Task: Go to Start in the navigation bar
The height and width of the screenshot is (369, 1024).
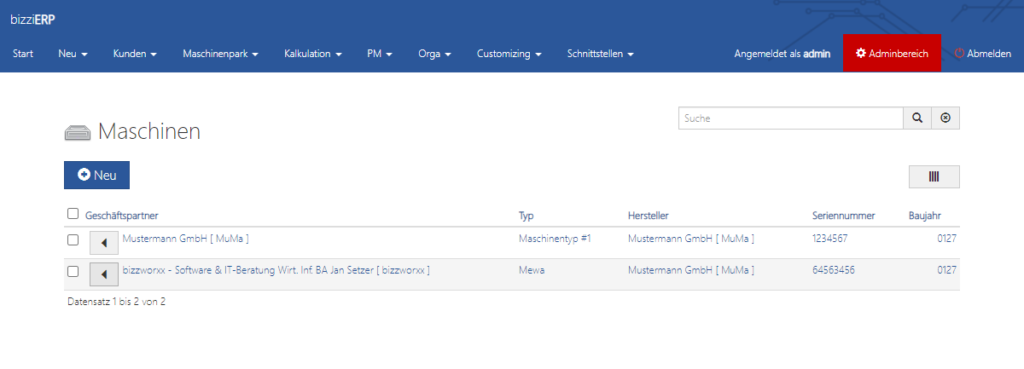Action: point(23,54)
